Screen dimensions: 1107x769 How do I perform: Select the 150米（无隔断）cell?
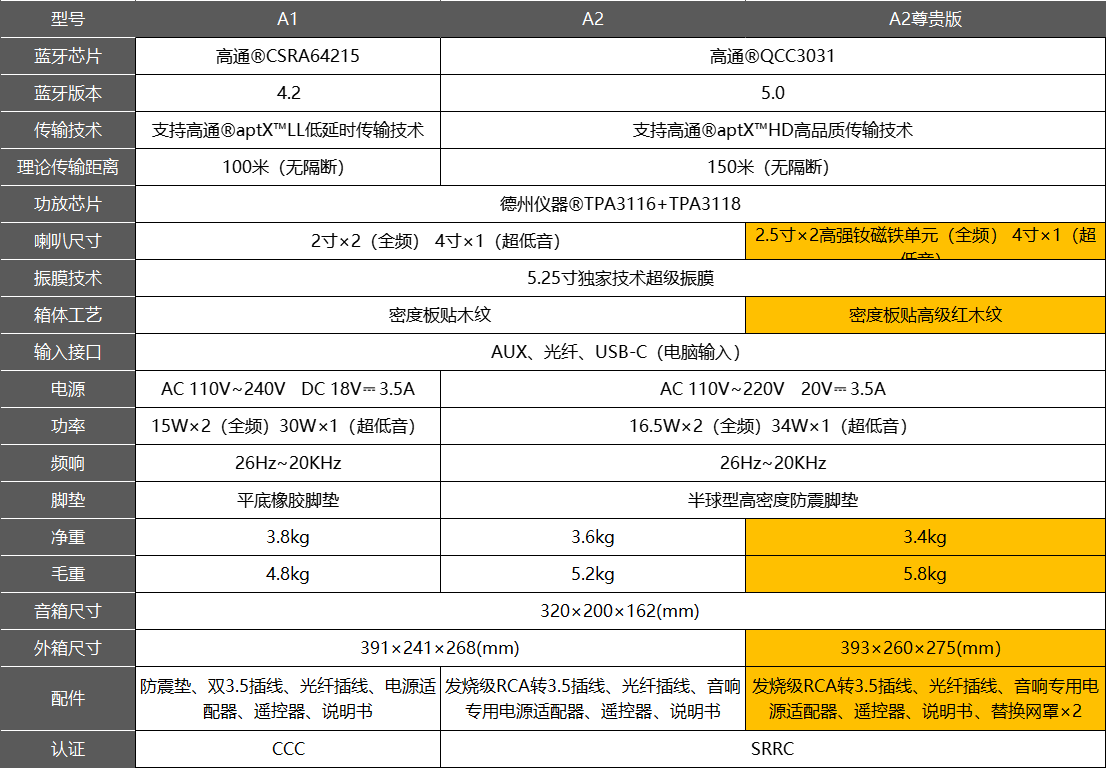[773, 167]
